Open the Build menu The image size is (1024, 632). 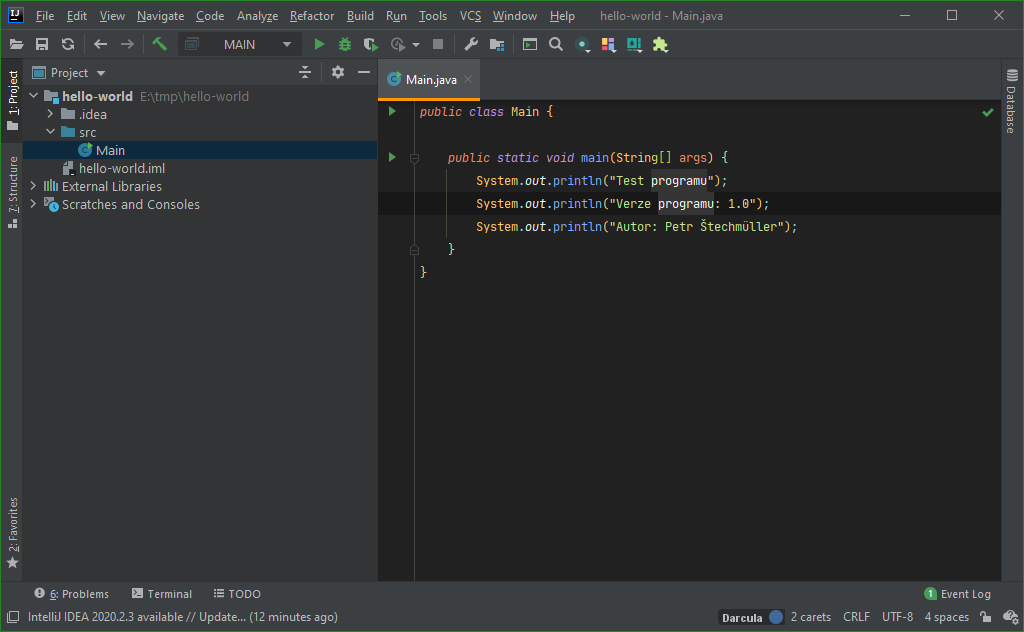tap(360, 16)
